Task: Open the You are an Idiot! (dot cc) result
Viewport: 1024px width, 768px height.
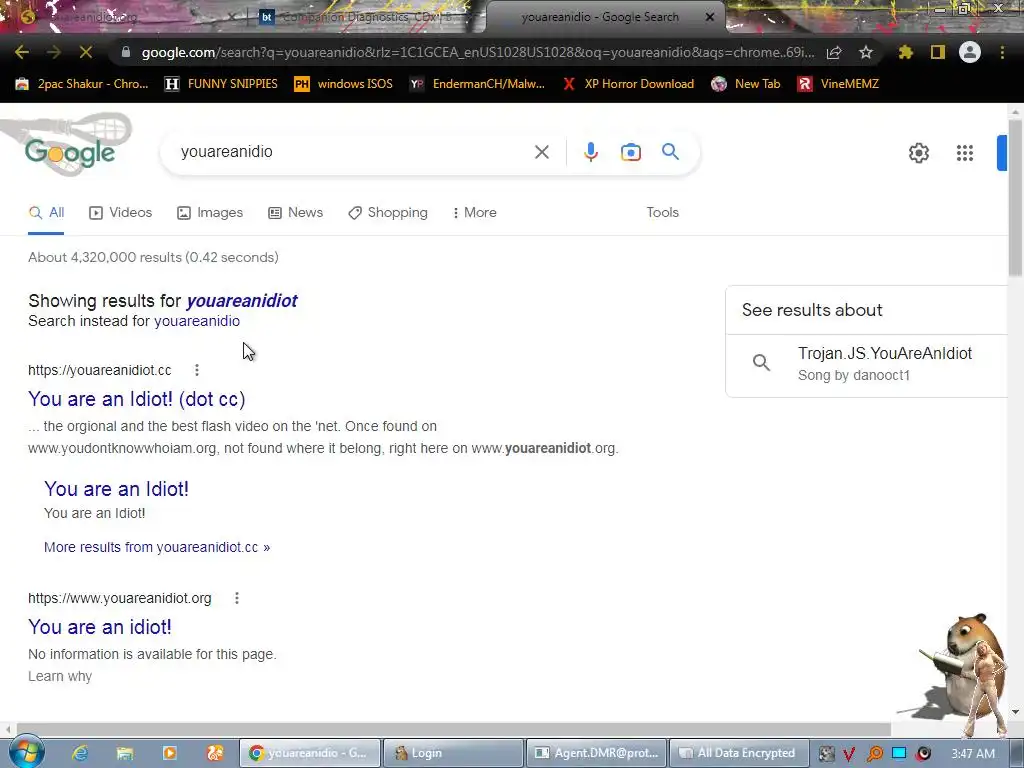Action: pyautogui.click(x=136, y=399)
